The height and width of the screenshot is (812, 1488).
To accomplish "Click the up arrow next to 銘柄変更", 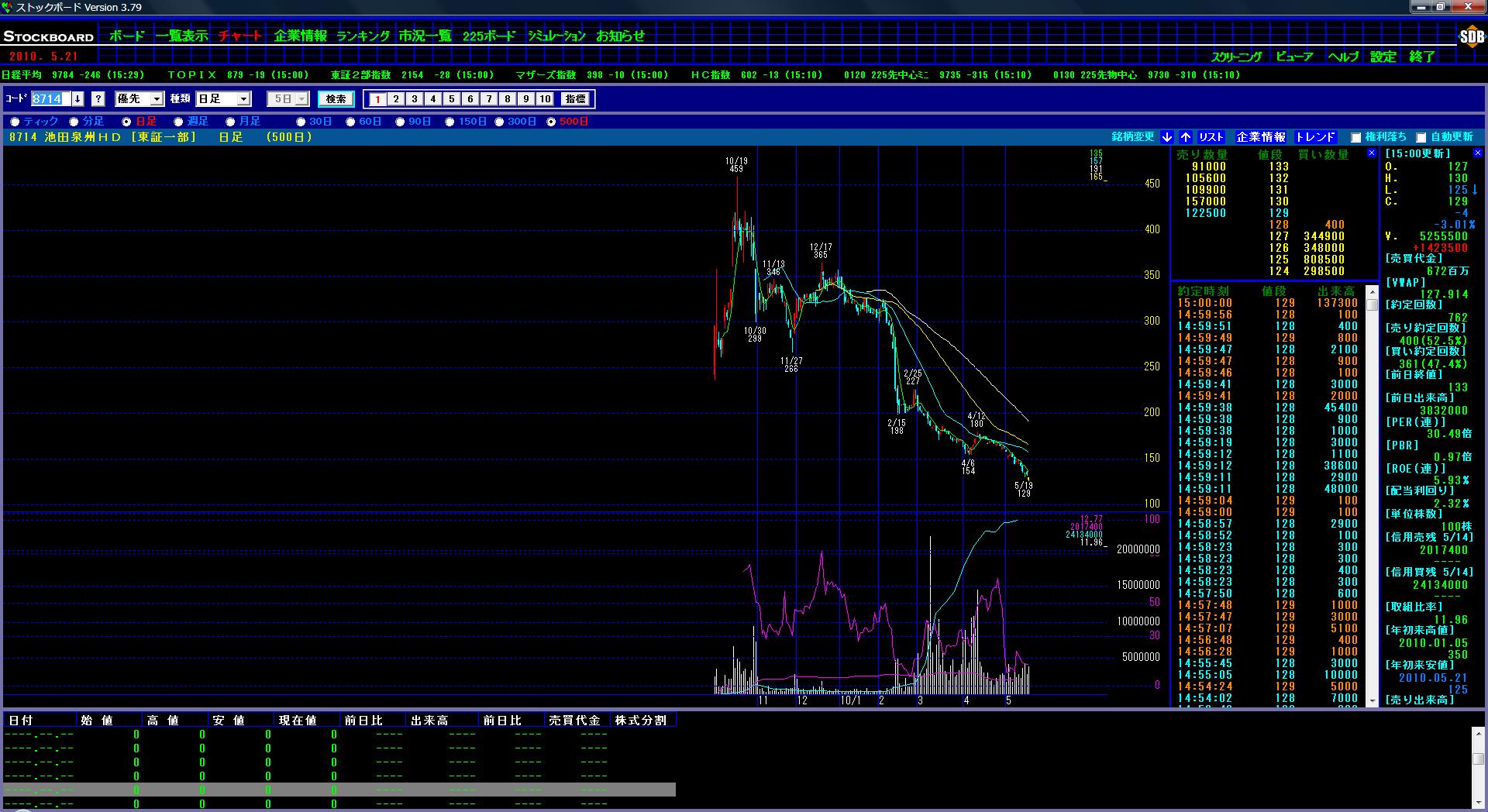I will pos(1186,137).
